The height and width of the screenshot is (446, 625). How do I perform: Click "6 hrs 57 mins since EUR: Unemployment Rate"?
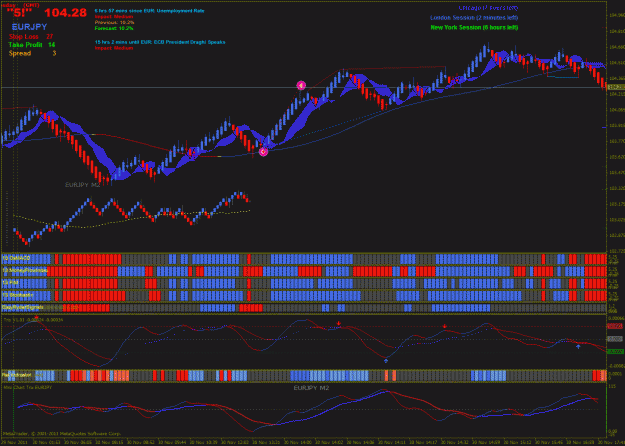tap(149, 11)
